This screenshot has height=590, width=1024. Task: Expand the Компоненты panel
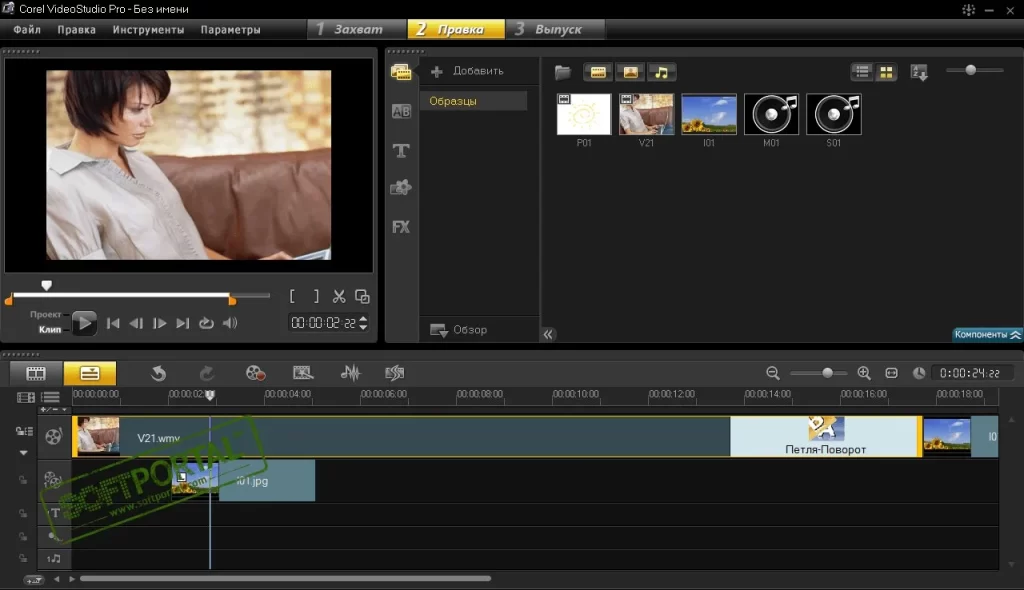(986, 333)
